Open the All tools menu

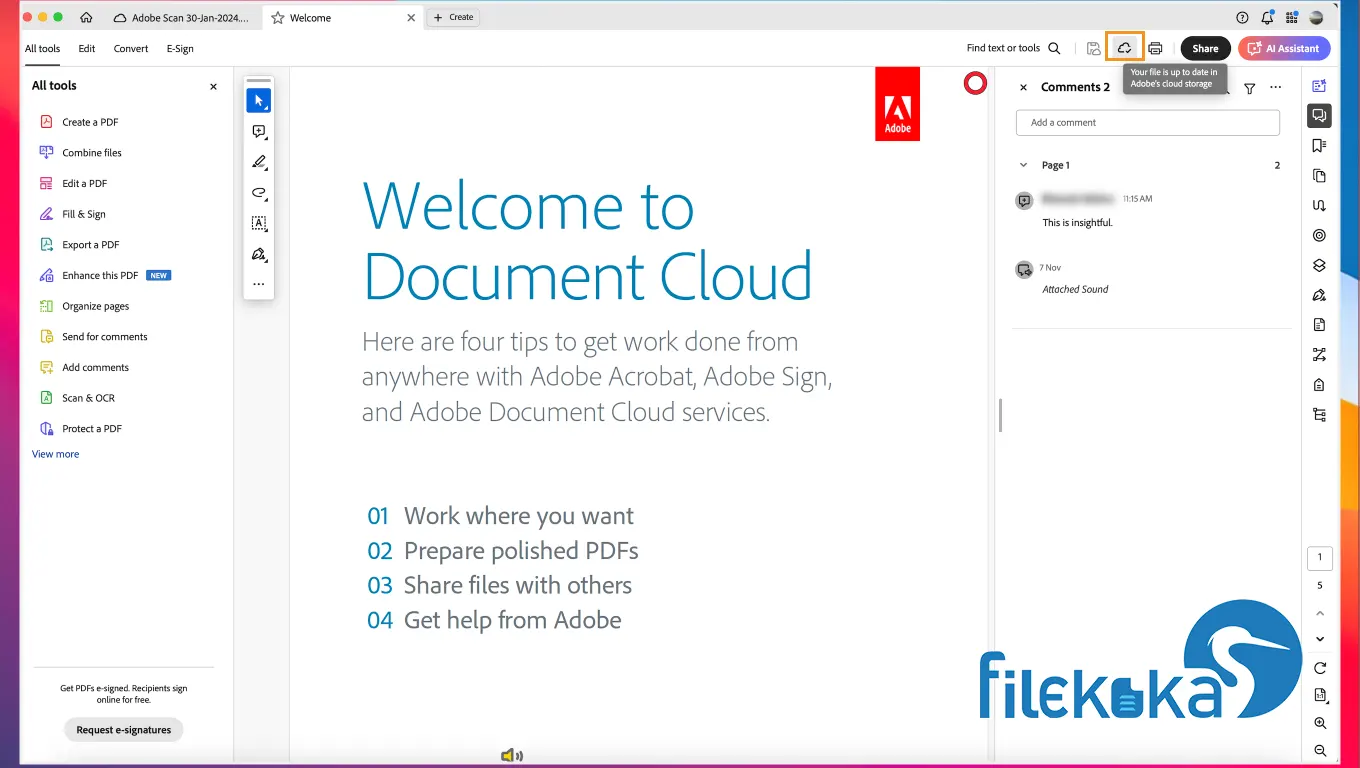click(x=42, y=48)
